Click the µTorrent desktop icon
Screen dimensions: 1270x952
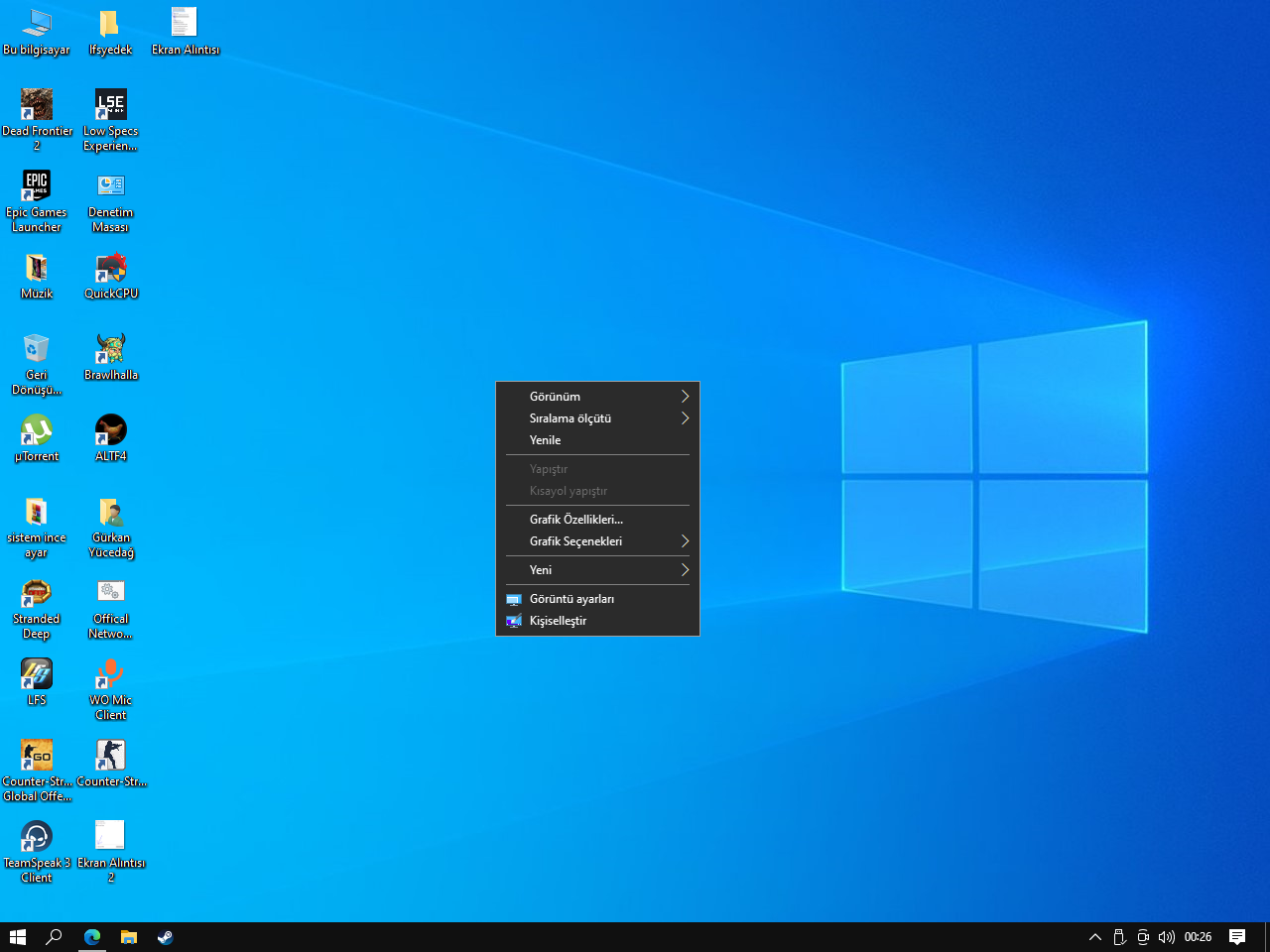point(37,431)
